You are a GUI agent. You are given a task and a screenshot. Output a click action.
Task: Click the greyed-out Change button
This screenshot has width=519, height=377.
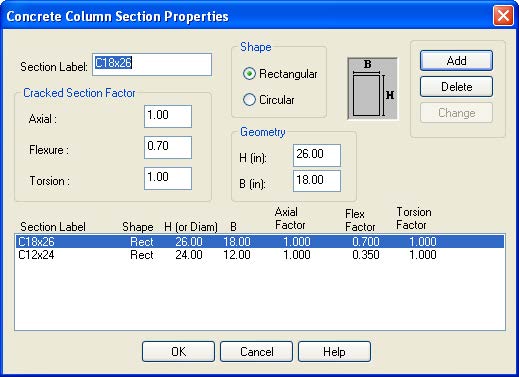[x=456, y=113]
